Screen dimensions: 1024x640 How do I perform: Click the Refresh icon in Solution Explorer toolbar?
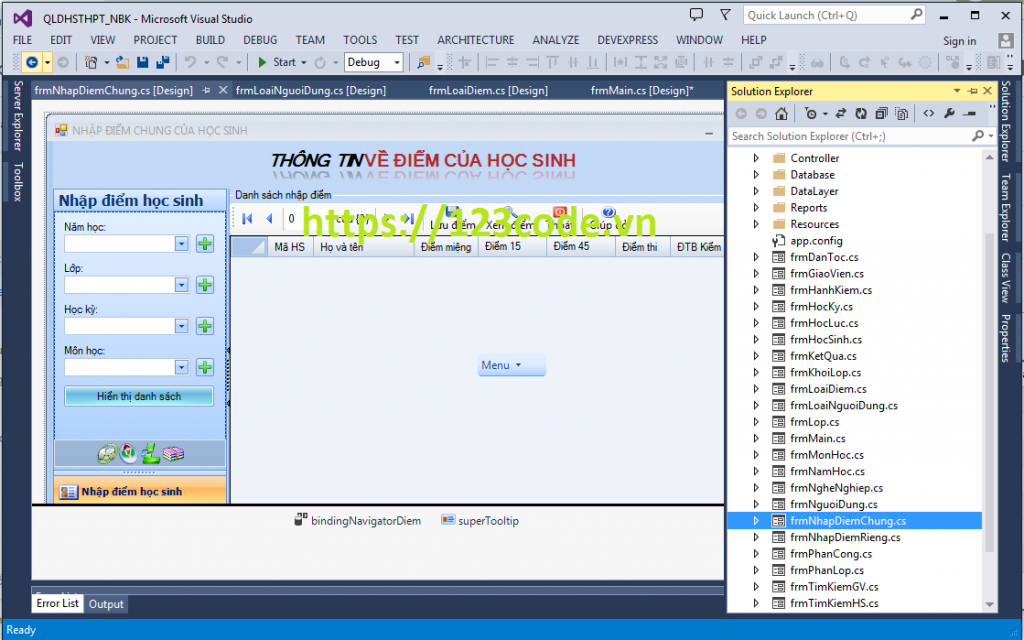(862, 112)
